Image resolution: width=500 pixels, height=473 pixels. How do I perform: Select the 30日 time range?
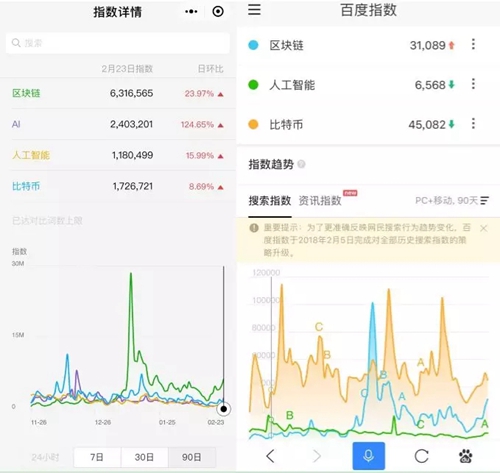coord(144,457)
